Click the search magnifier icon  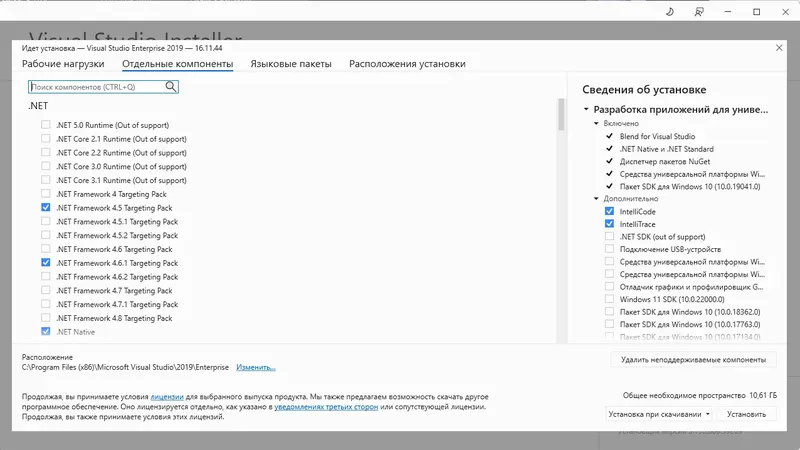[171, 87]
